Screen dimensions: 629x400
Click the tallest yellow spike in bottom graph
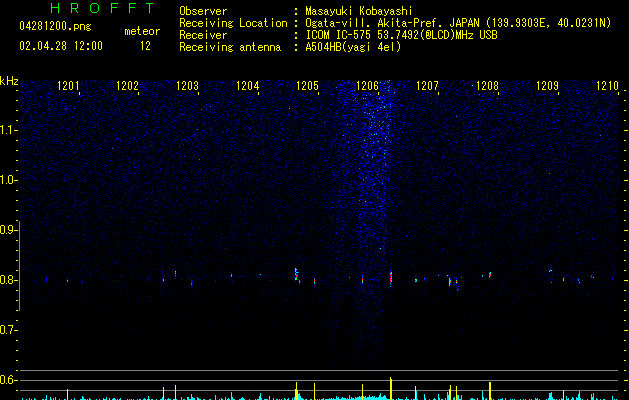click(391, 388)
